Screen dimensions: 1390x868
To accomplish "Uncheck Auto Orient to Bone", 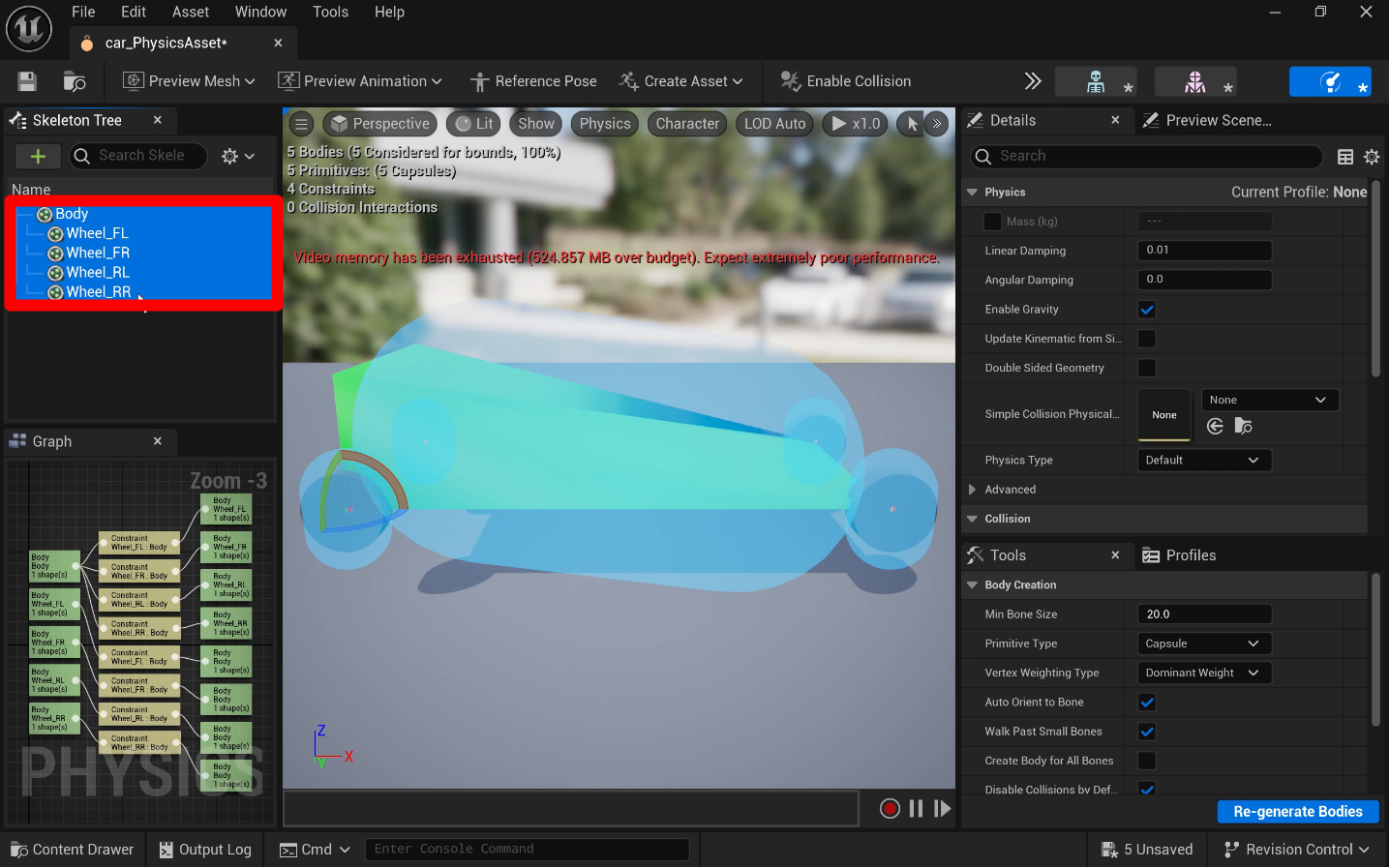I will (1147, 703).
